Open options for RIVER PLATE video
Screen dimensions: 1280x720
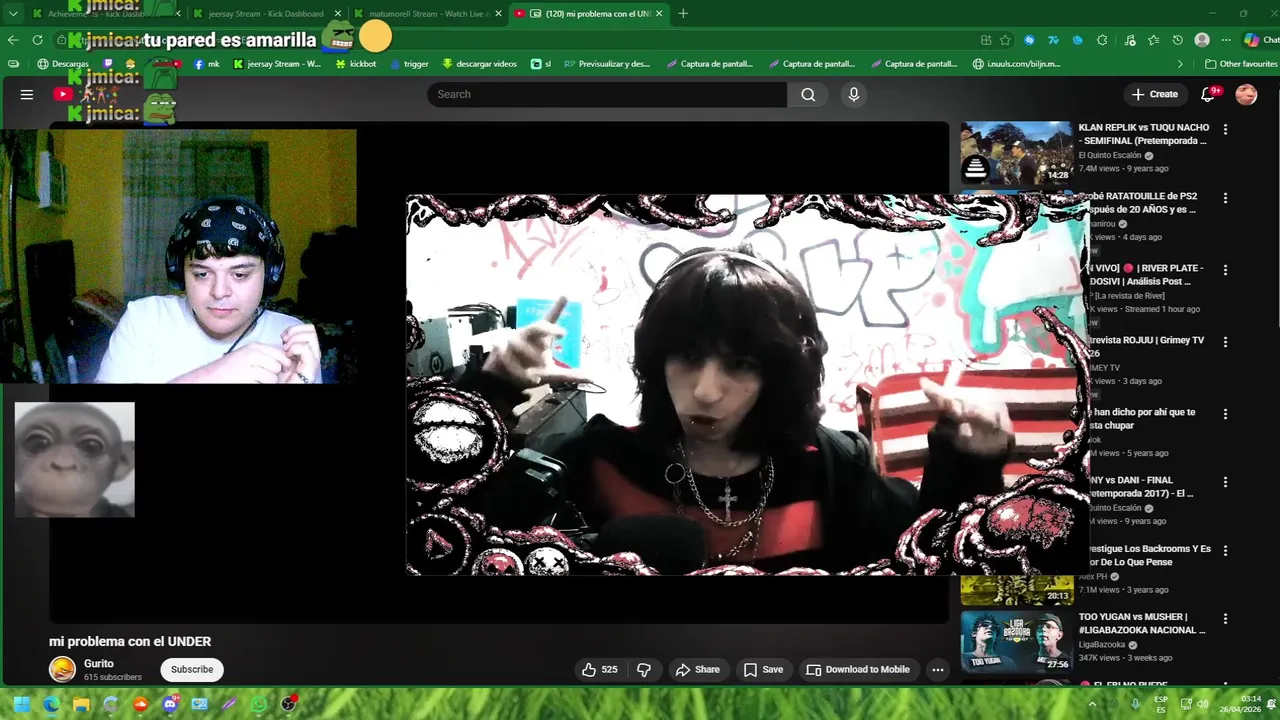(1225, 270)
